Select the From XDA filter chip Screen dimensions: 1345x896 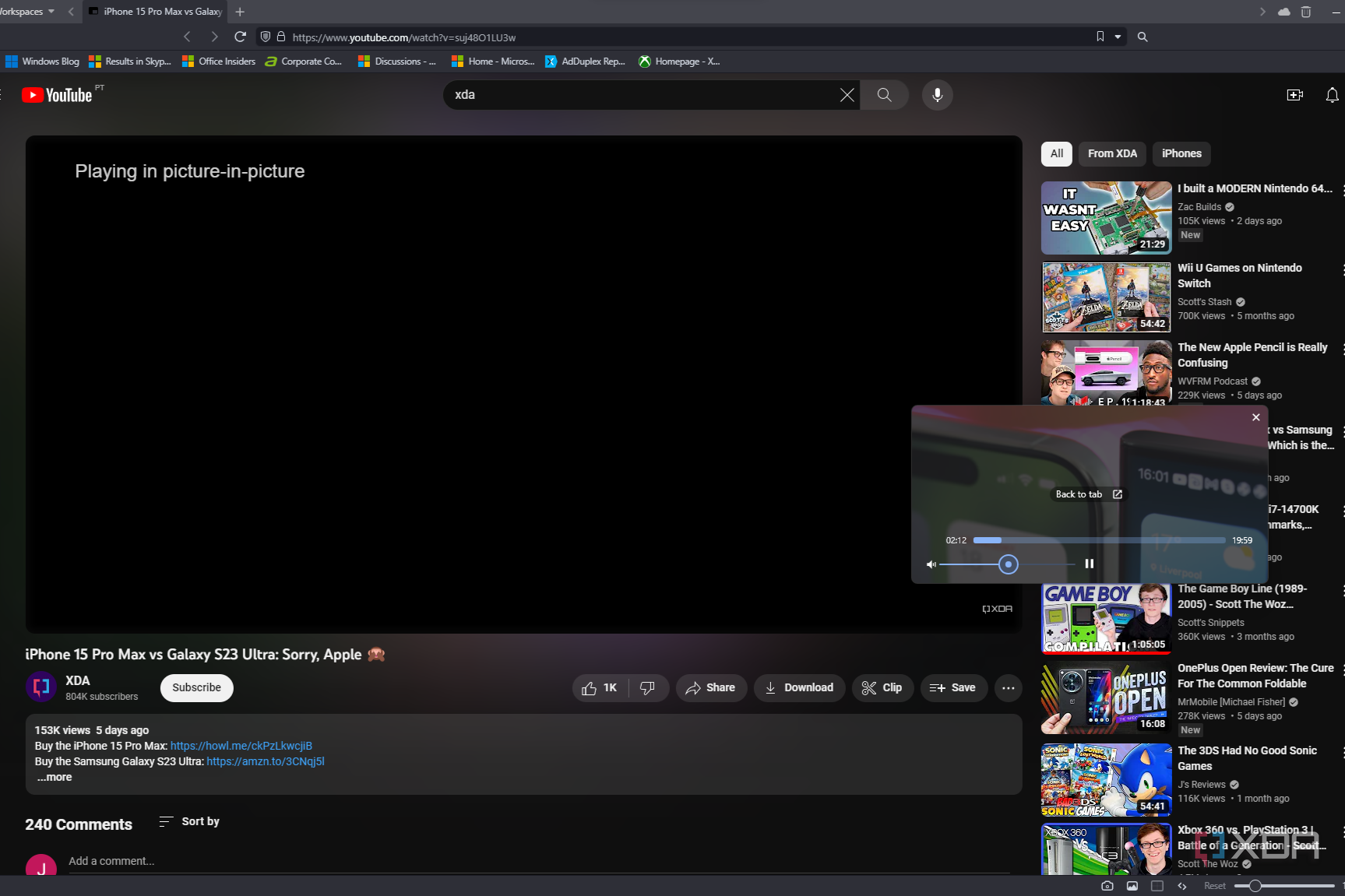point(1112,153)
